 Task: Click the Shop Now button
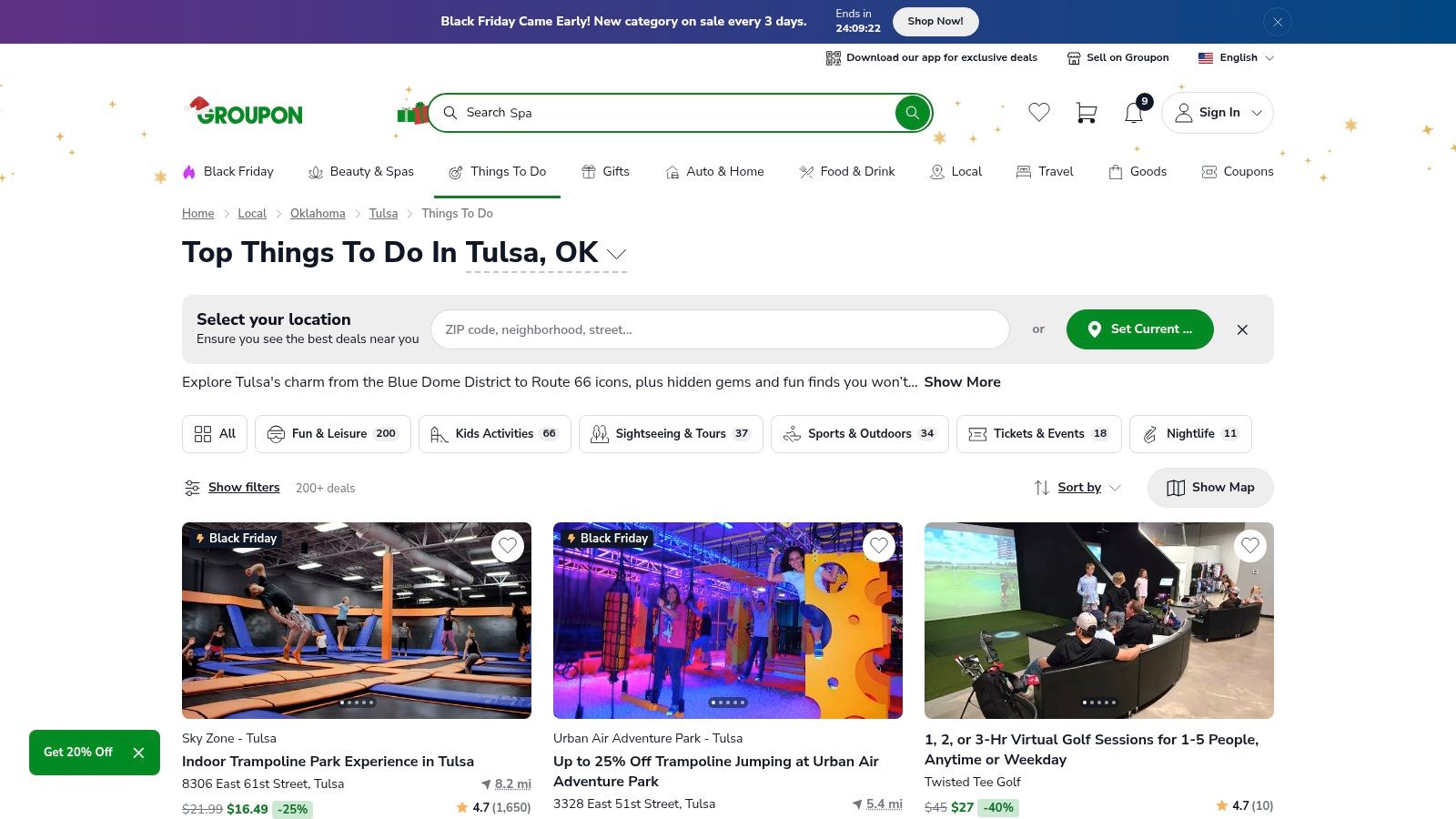pos(935,21)
